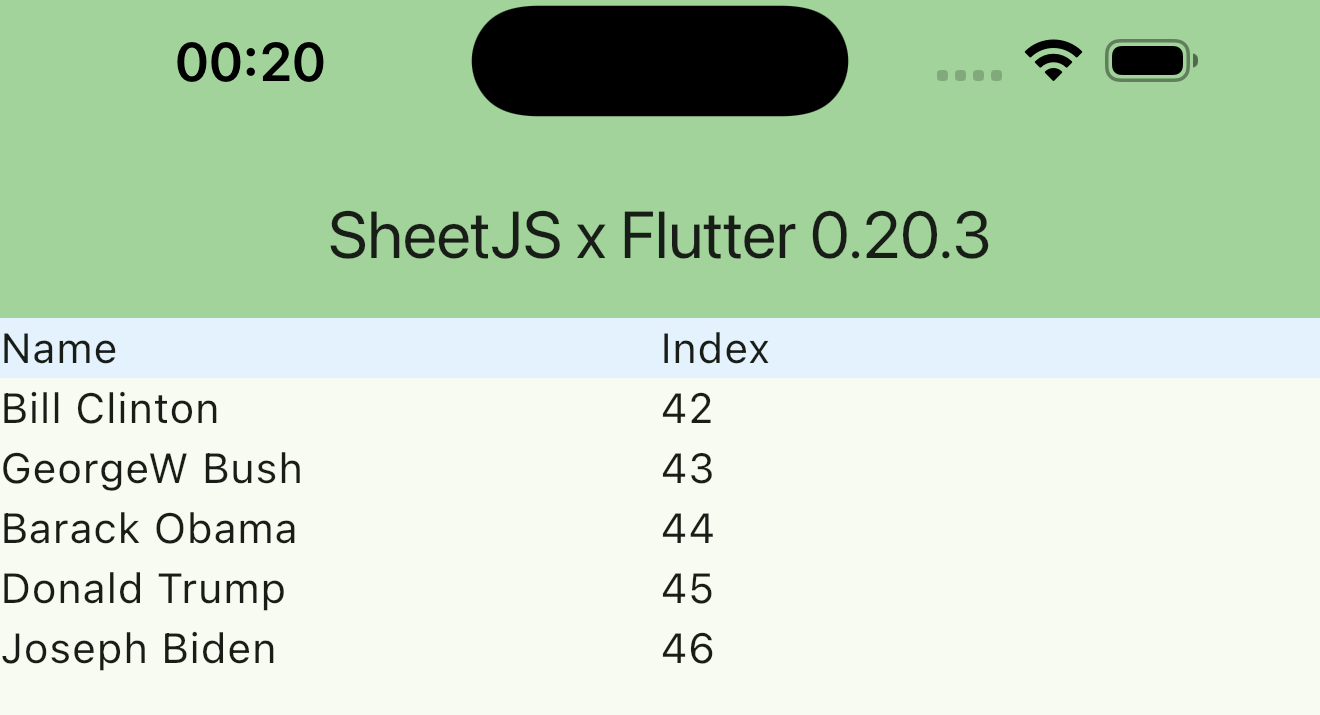Tap the Wi-Fi status icon

coord(1054,59)
